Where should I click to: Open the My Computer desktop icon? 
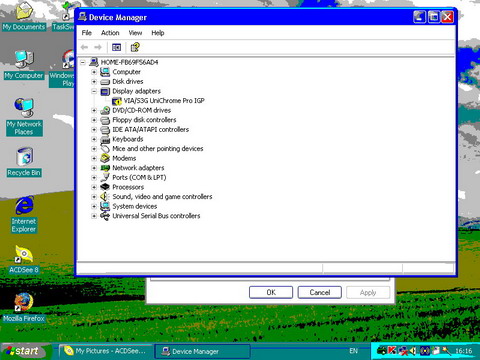pyautogui.click(x=24, y=59)
